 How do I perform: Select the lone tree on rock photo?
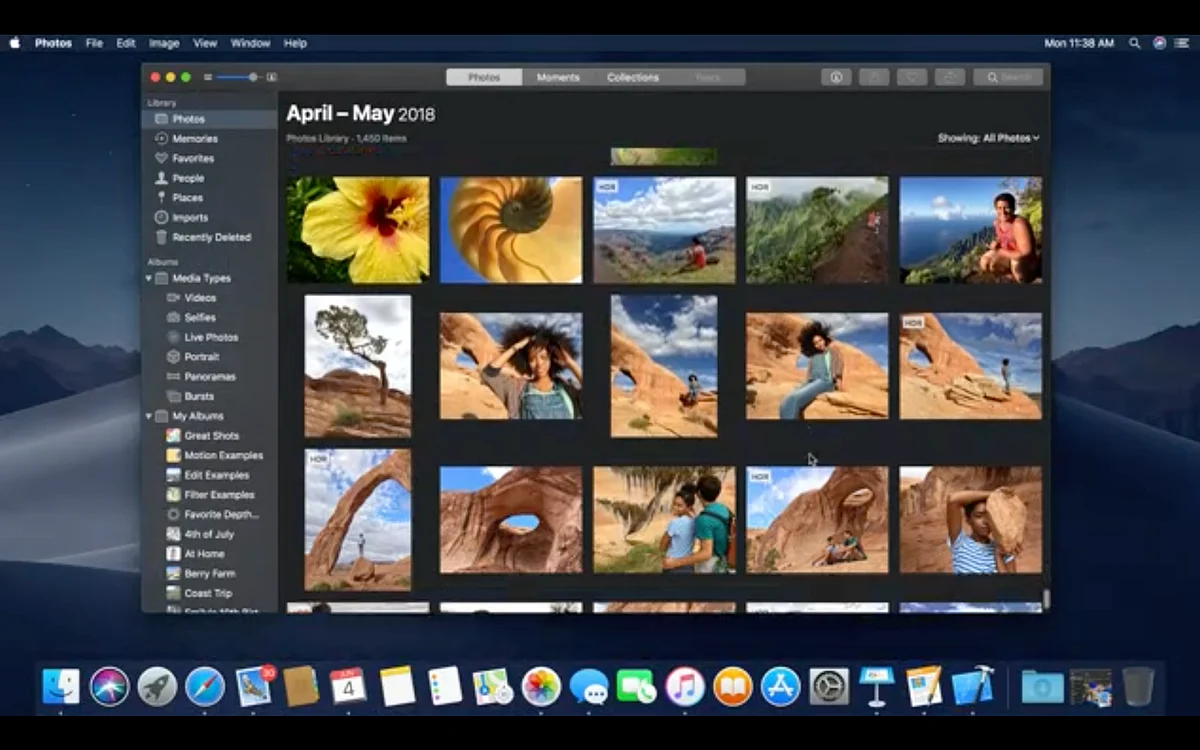tap(358, 366)
